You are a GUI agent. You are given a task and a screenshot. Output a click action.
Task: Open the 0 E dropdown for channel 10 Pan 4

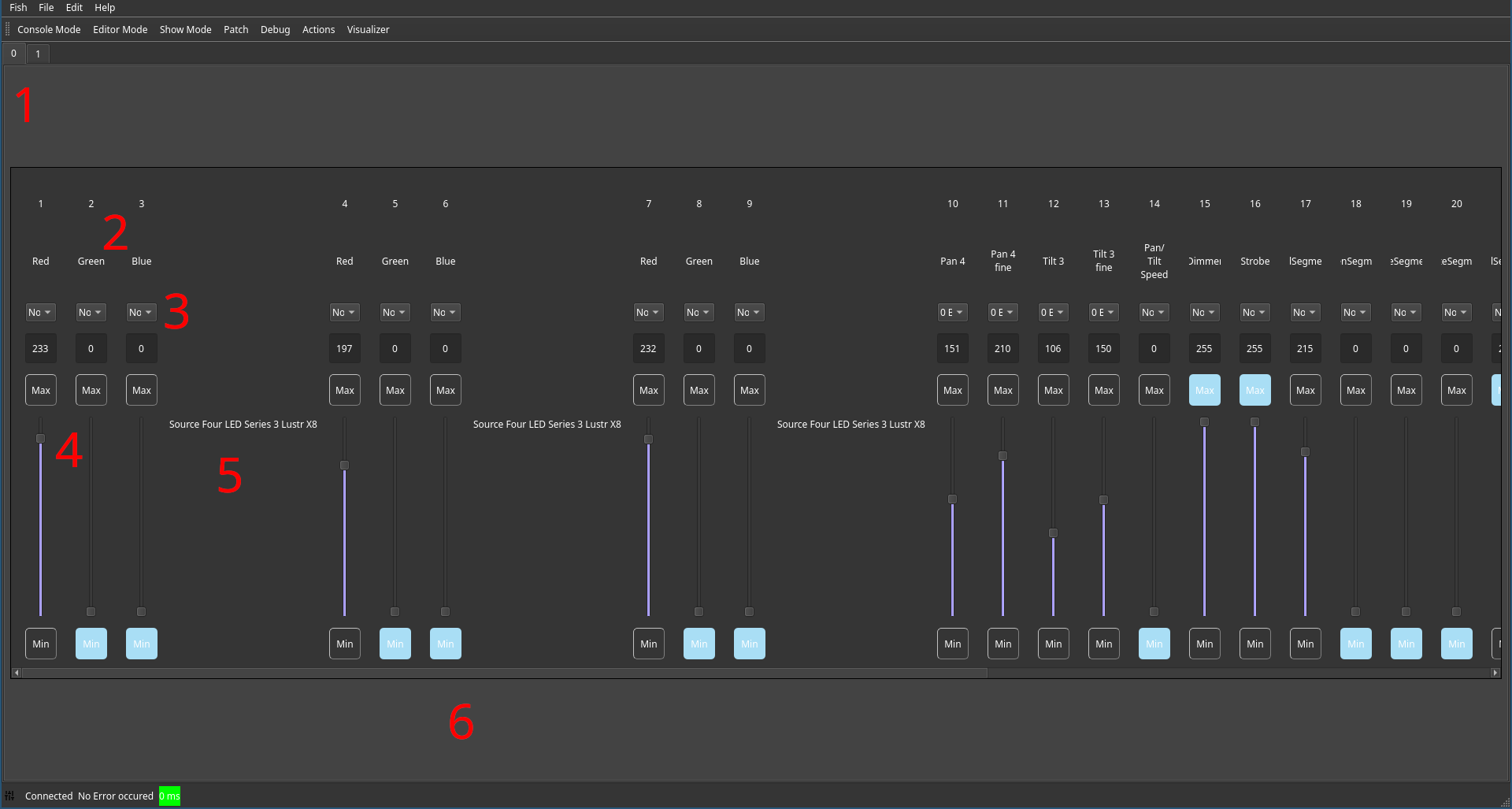(952, 312)
